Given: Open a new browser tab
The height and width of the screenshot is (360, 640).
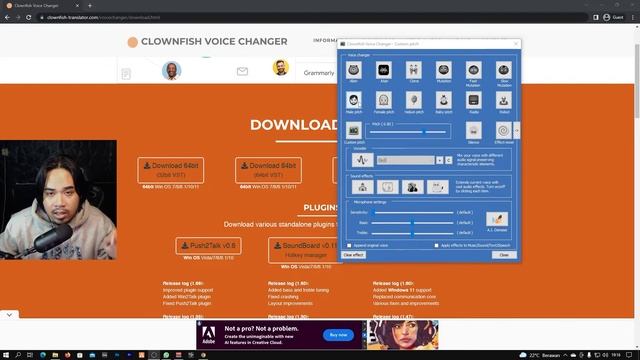Looking at the screenshot, I should (90, 6).
